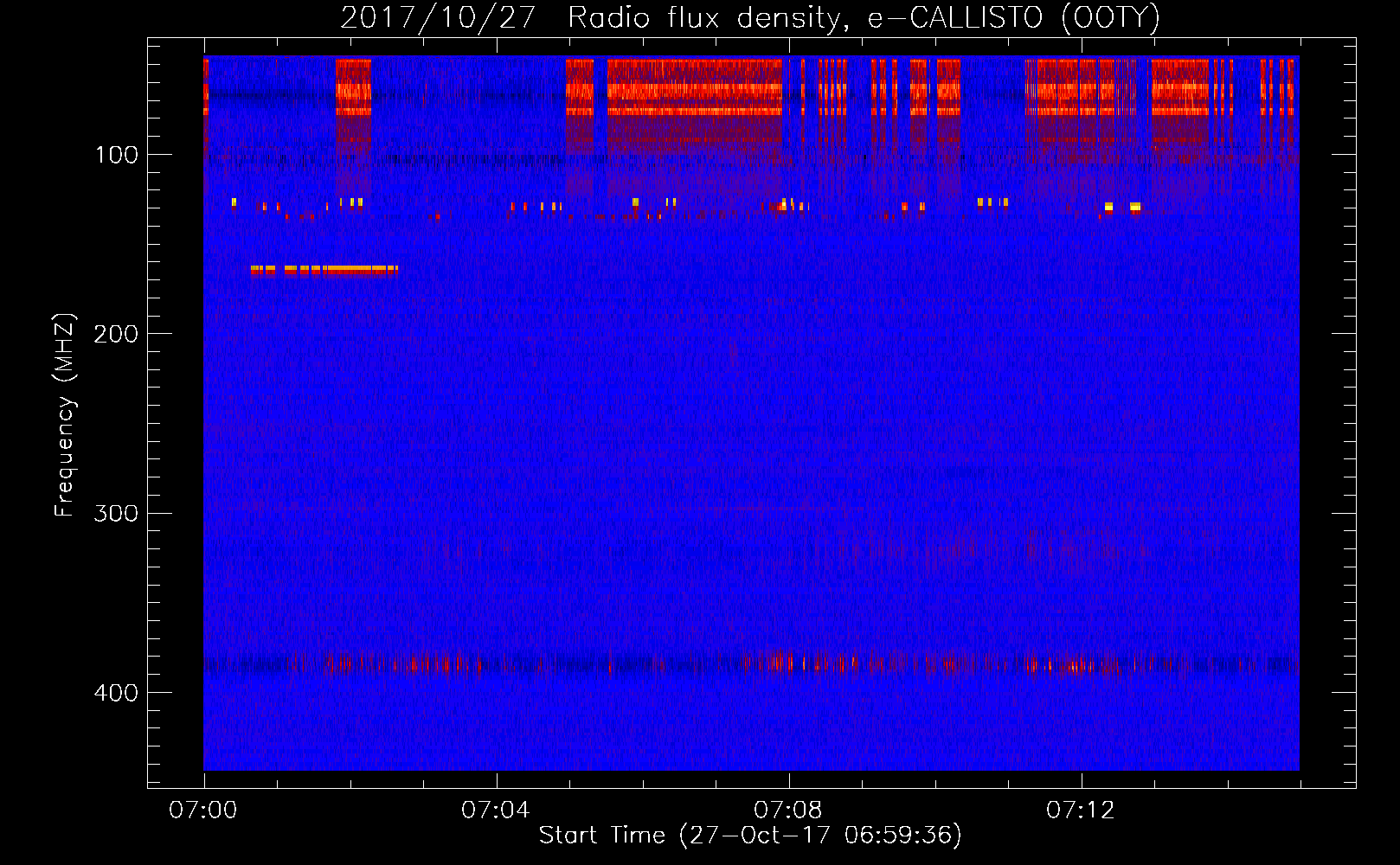Screen dimensions: 1400x865
Task: Click the '100' frequency tick label
Action: [117, 155]
